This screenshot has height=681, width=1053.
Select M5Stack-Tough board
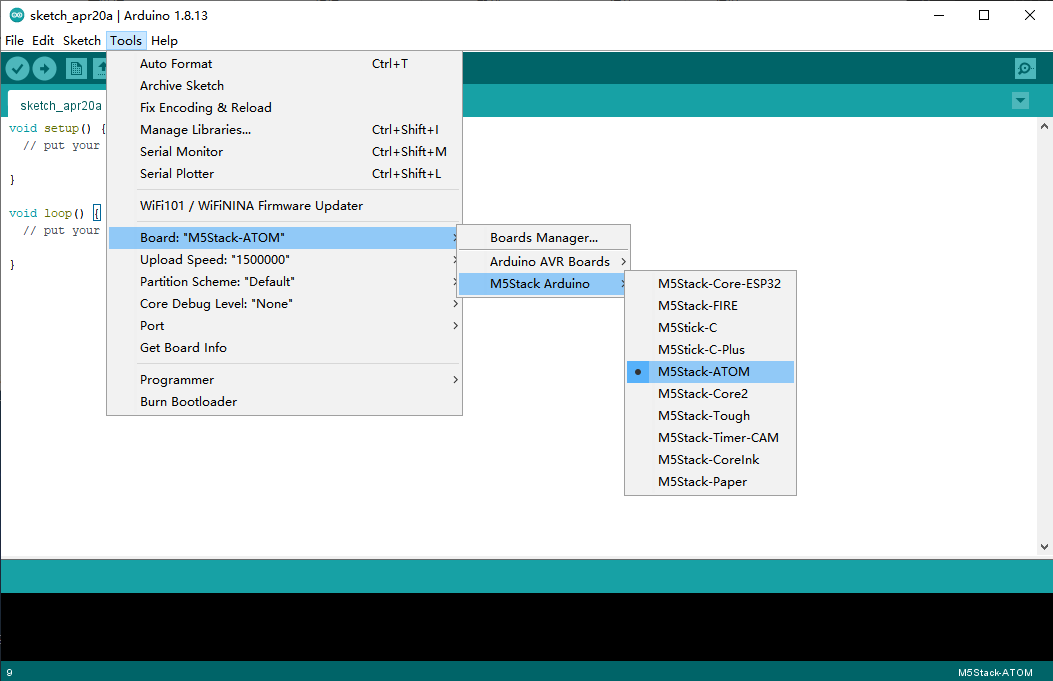711,416
